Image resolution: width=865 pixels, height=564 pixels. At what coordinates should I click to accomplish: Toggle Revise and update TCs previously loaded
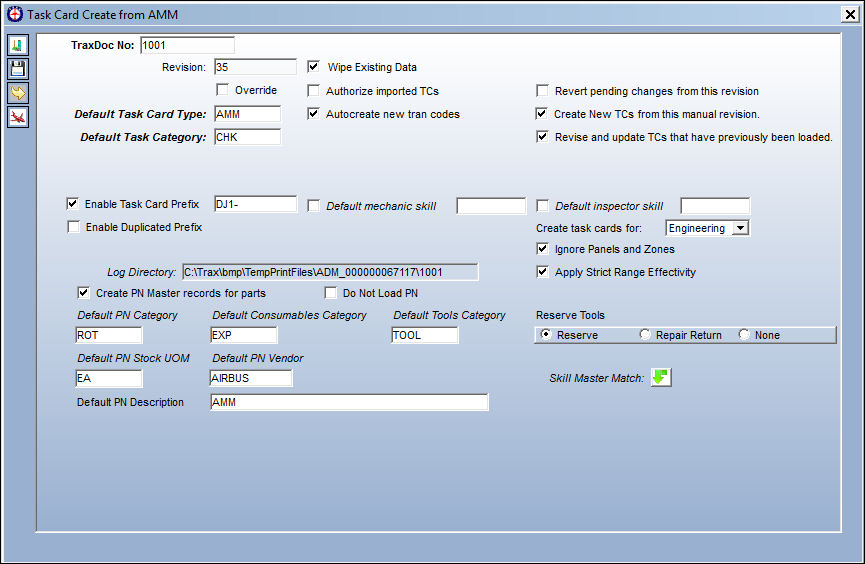point(542,137)
